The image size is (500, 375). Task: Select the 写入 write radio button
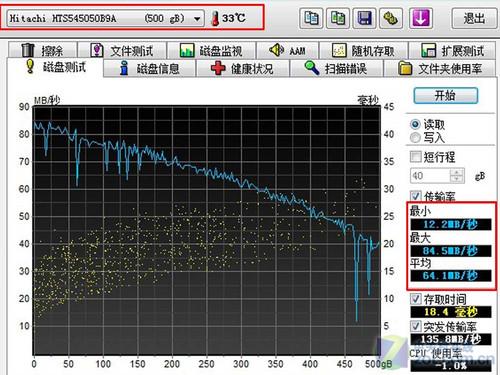pyautogui.click(x=415, y=137)
